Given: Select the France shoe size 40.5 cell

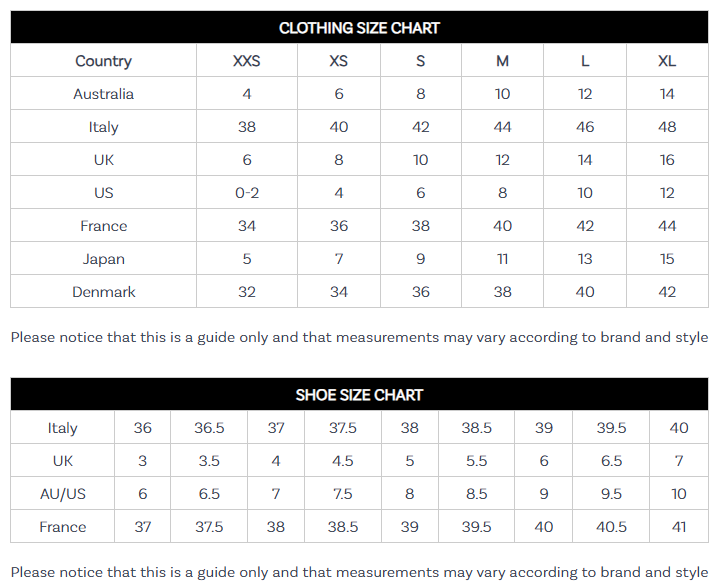Looking at the screenshot, I should (x=611, y=527).
